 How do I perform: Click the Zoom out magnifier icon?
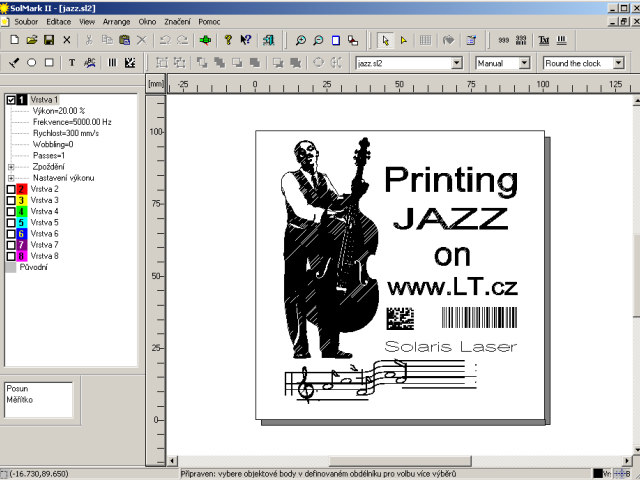point(318,40)
